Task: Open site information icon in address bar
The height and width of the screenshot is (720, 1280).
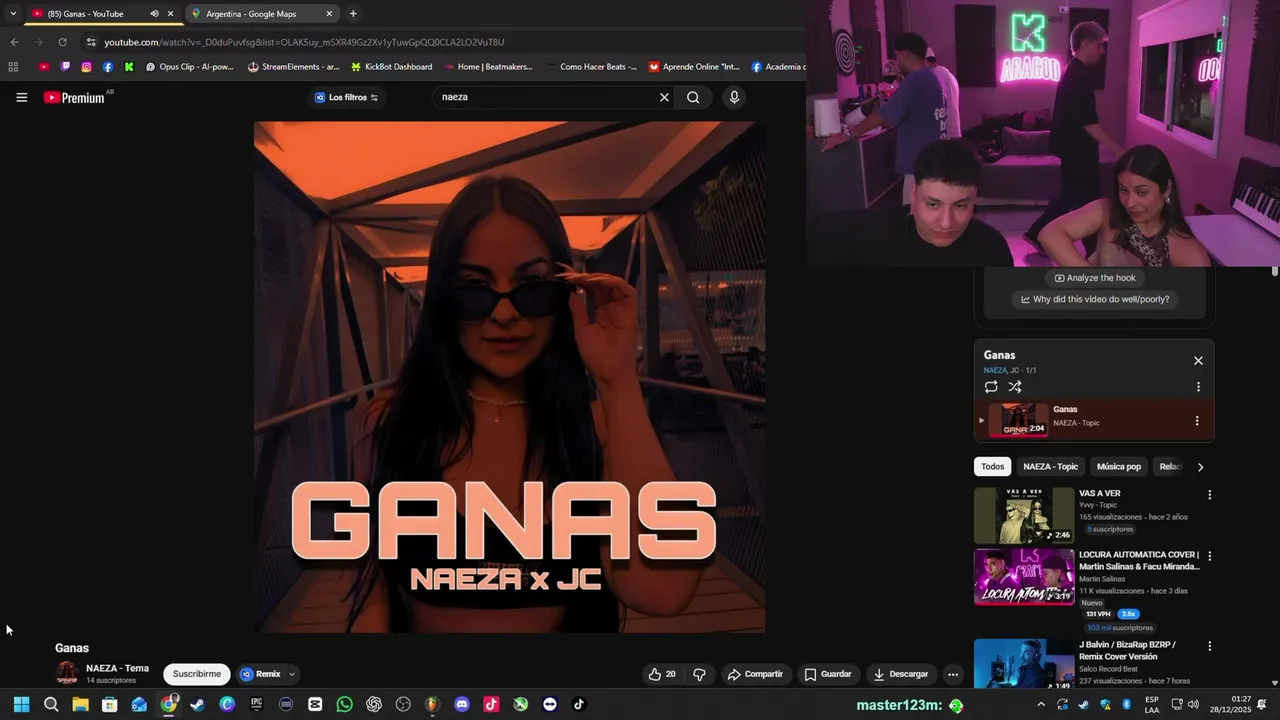Action: pyautogui.click(x=91, y=42)
